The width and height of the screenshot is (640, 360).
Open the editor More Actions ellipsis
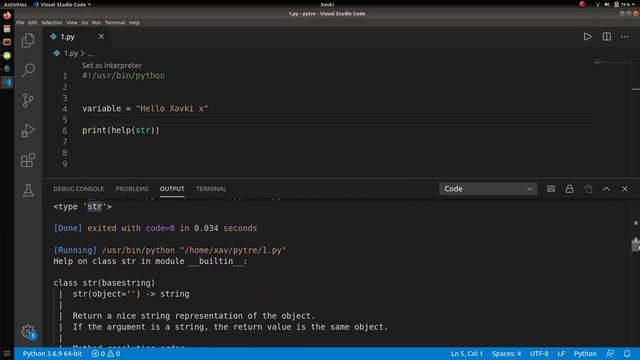click(625, 37)
